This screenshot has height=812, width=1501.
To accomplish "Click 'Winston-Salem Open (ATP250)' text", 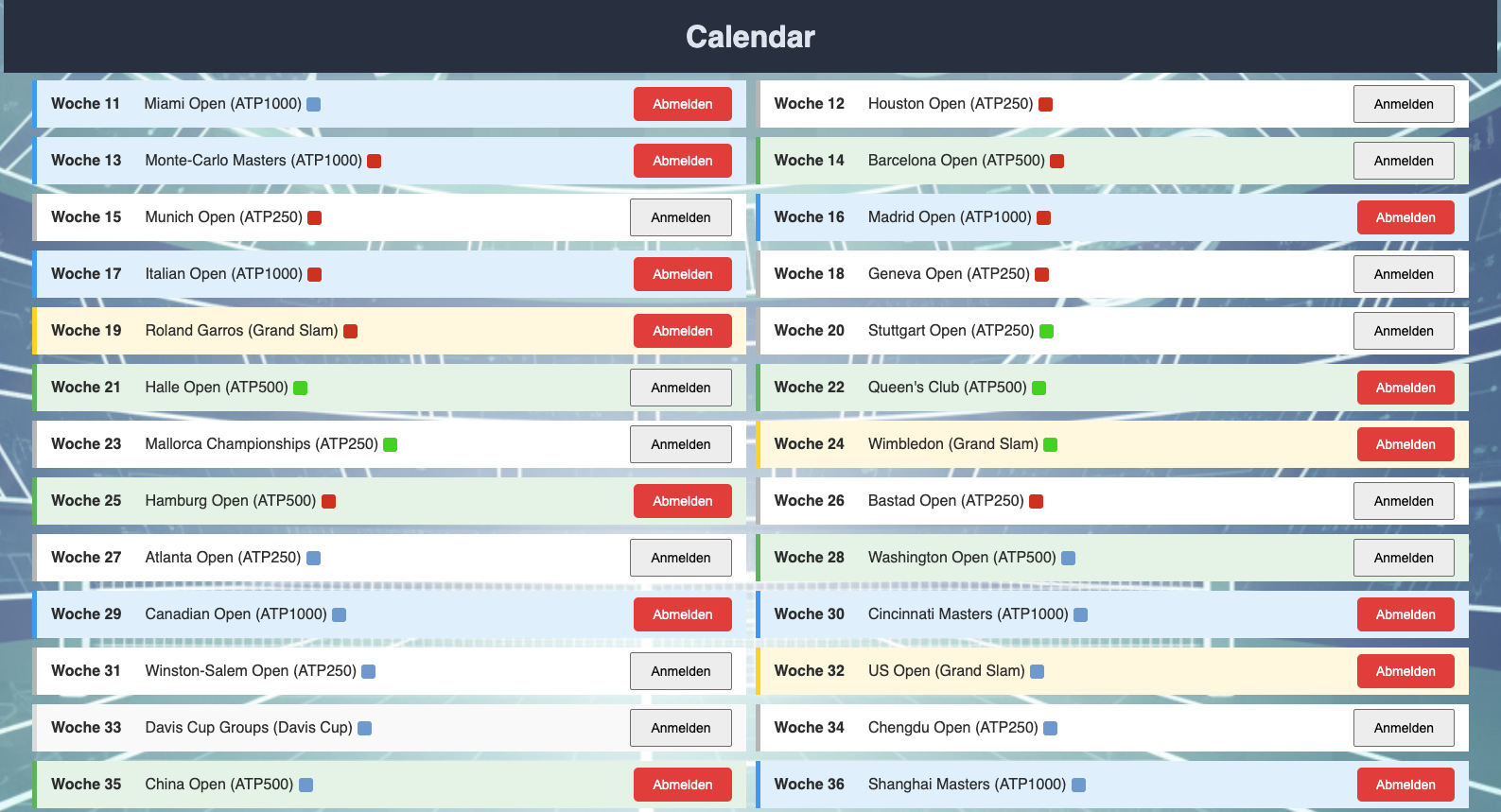I will 251,671.
